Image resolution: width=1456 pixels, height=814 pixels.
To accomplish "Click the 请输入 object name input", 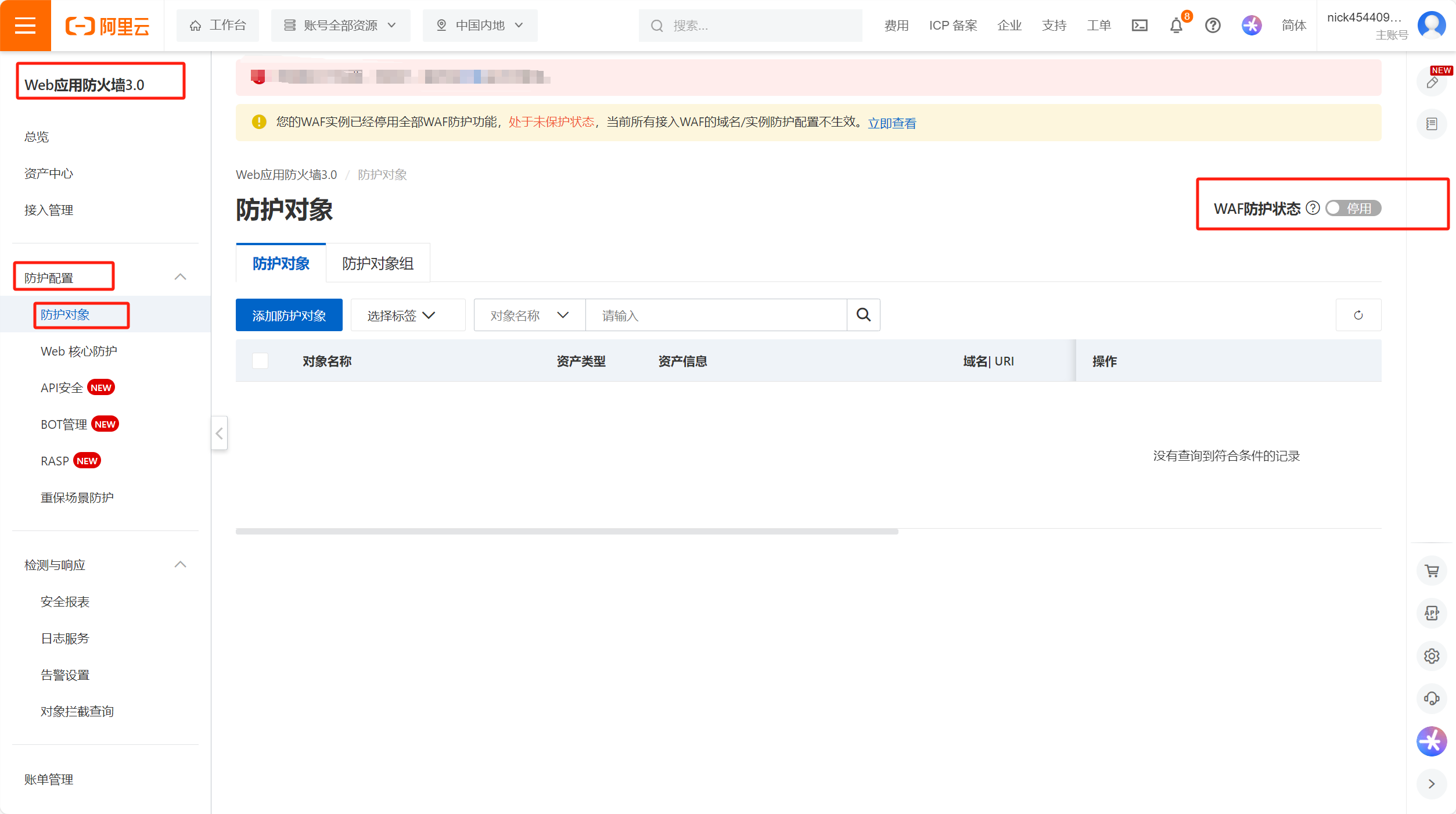I will [x=716, y=315].
